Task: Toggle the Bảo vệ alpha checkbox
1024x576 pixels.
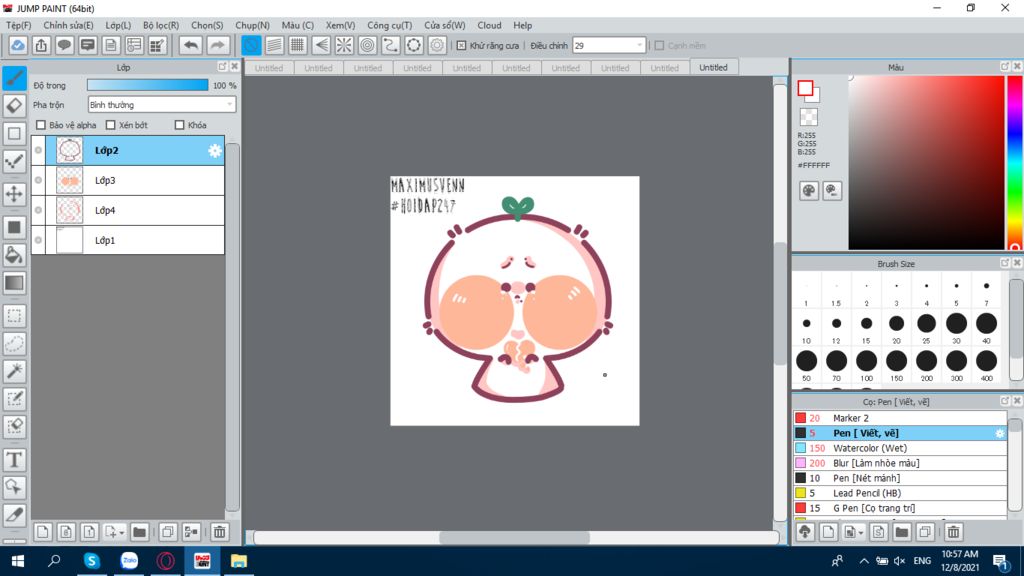Action: coord(41,125)
